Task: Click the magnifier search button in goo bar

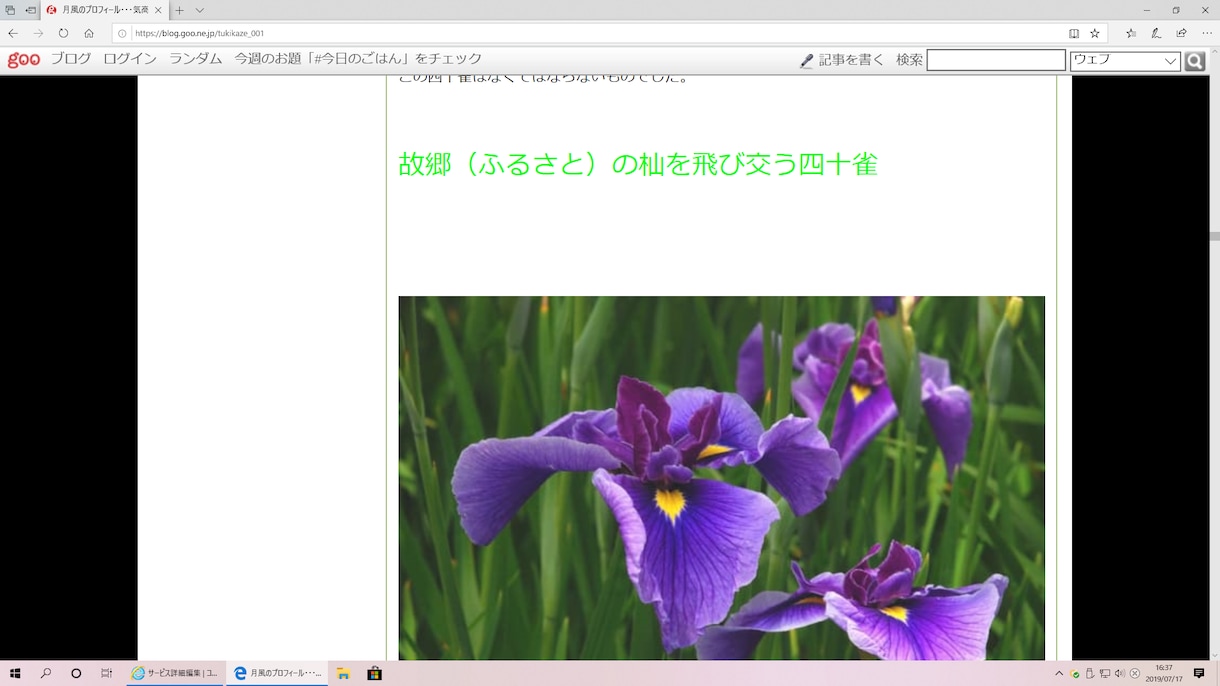Action: point(1195,61)
